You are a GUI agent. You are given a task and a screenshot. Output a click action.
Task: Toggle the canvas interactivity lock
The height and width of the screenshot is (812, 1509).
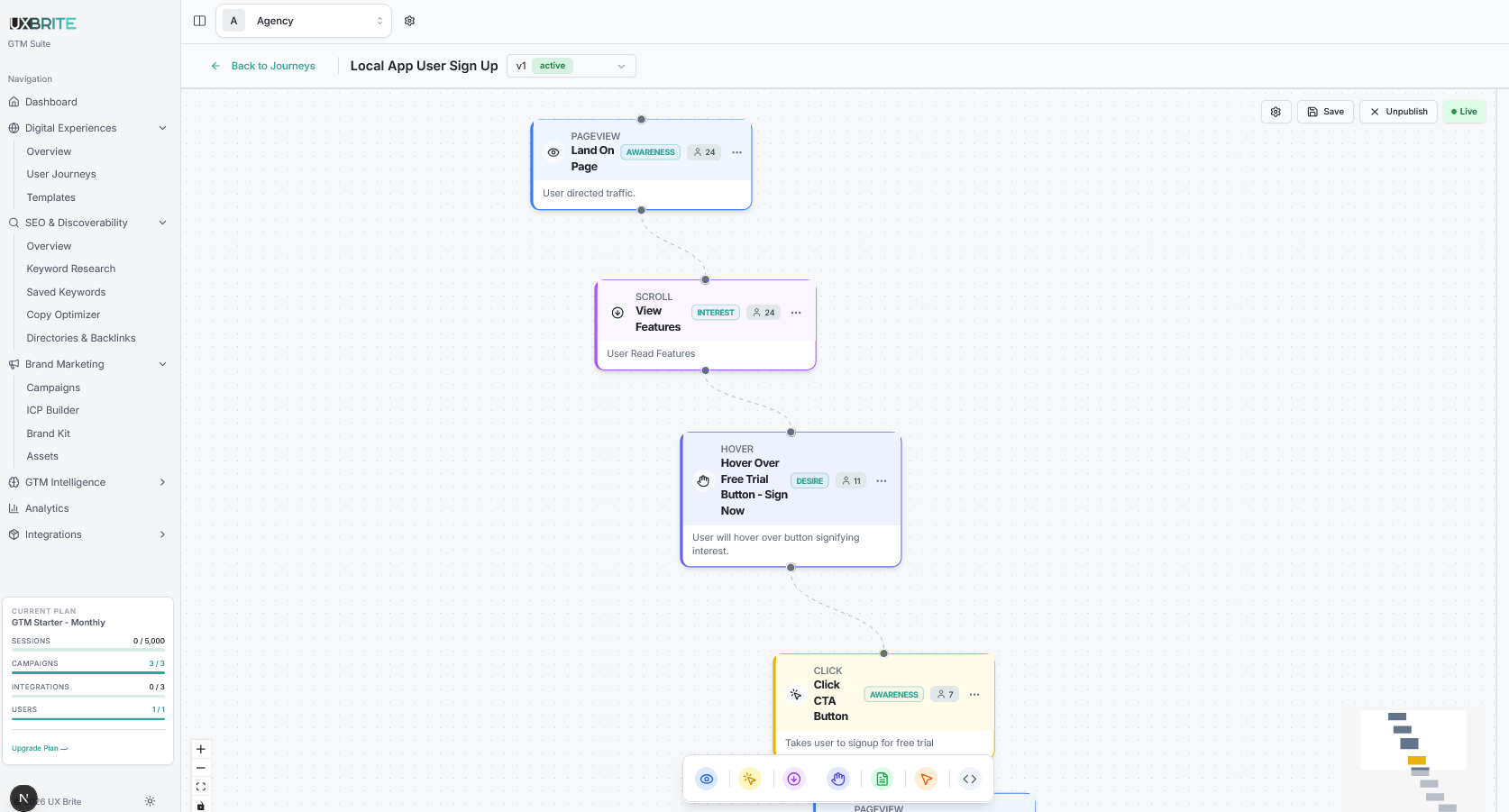(201, 806)
